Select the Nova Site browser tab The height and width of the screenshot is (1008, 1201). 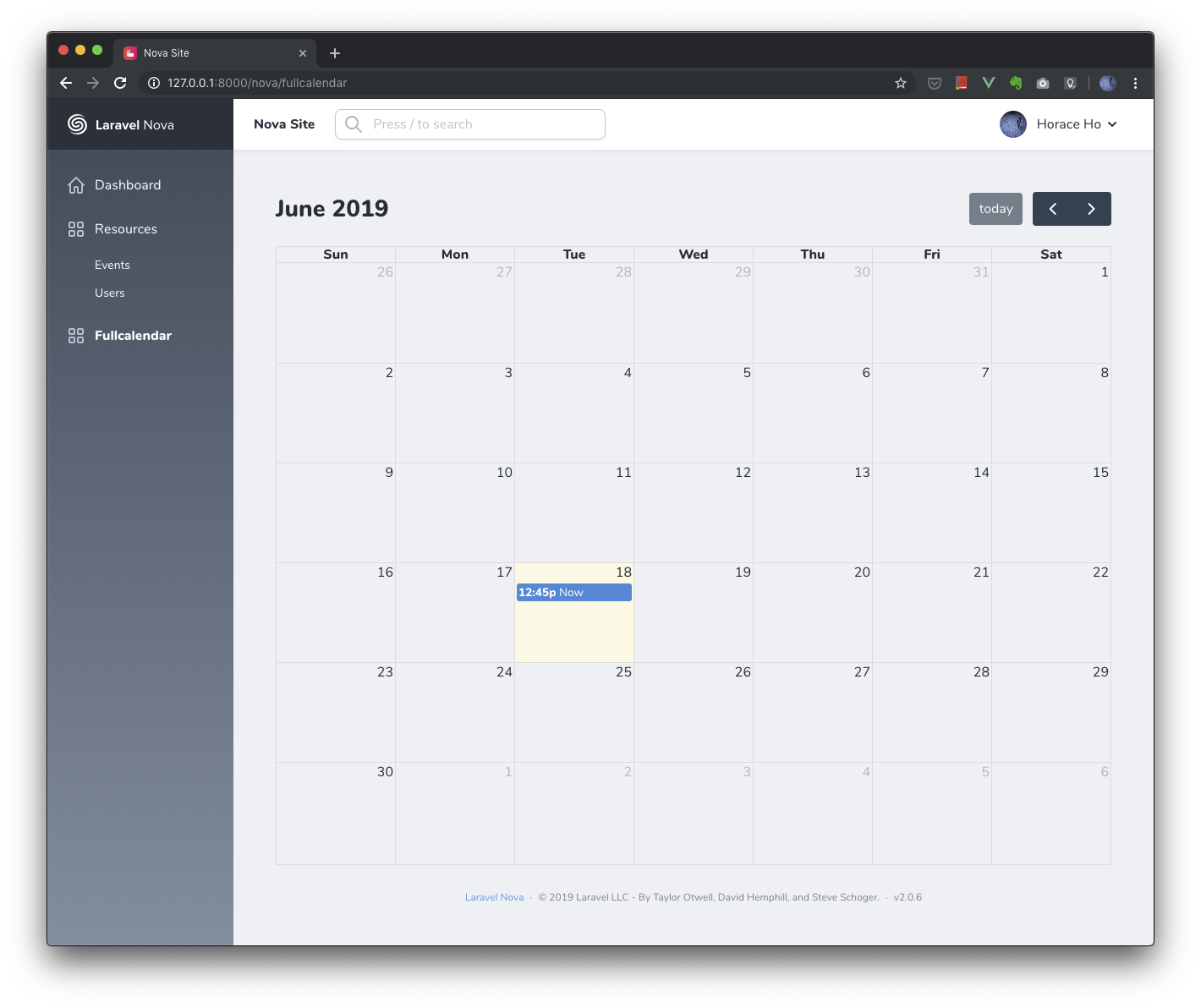tap(215, 52)
